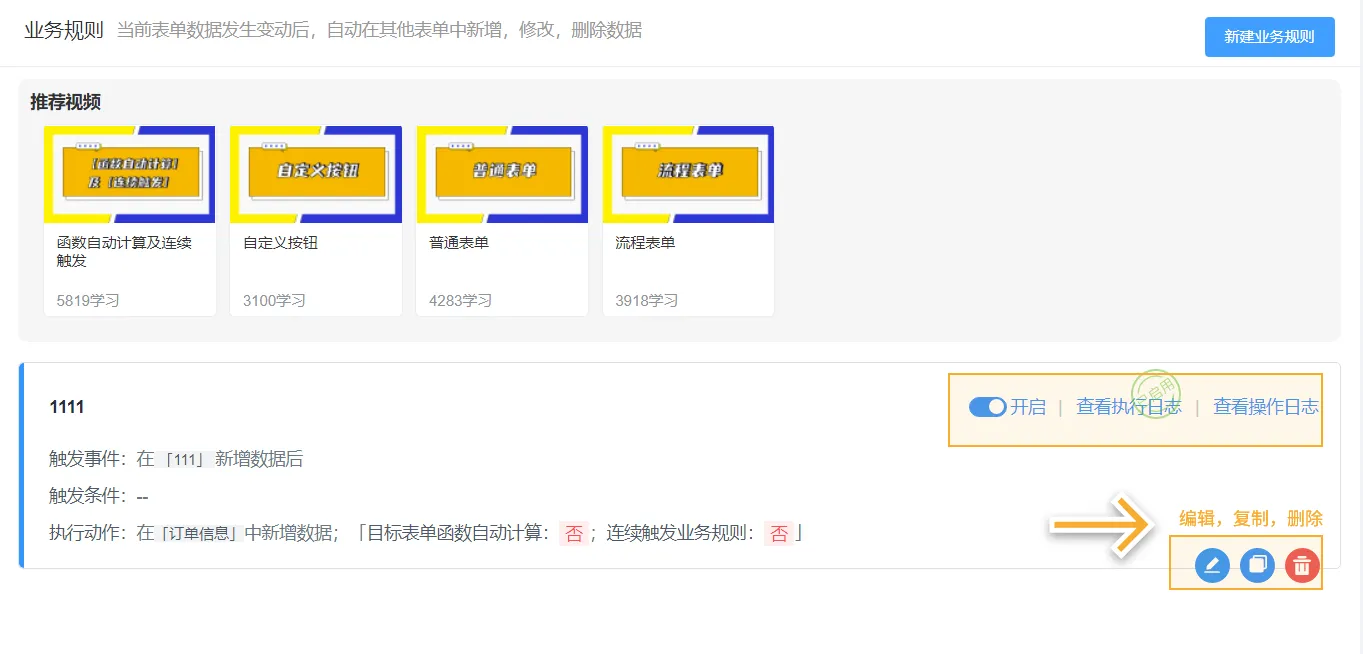
Task: Toggle the 开启 switch off
Action: (x=987, y=407)
